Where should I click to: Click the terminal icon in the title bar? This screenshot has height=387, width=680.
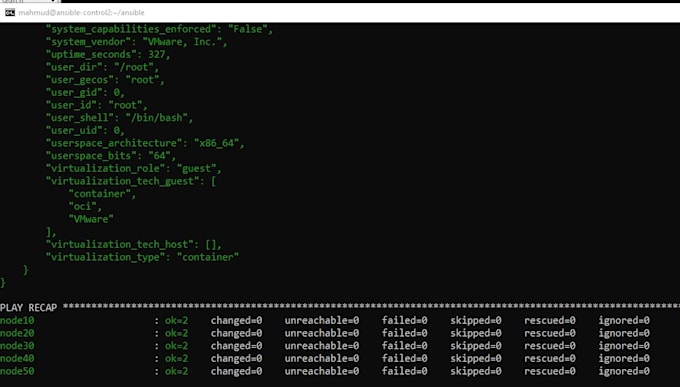[x=10, y=13]
